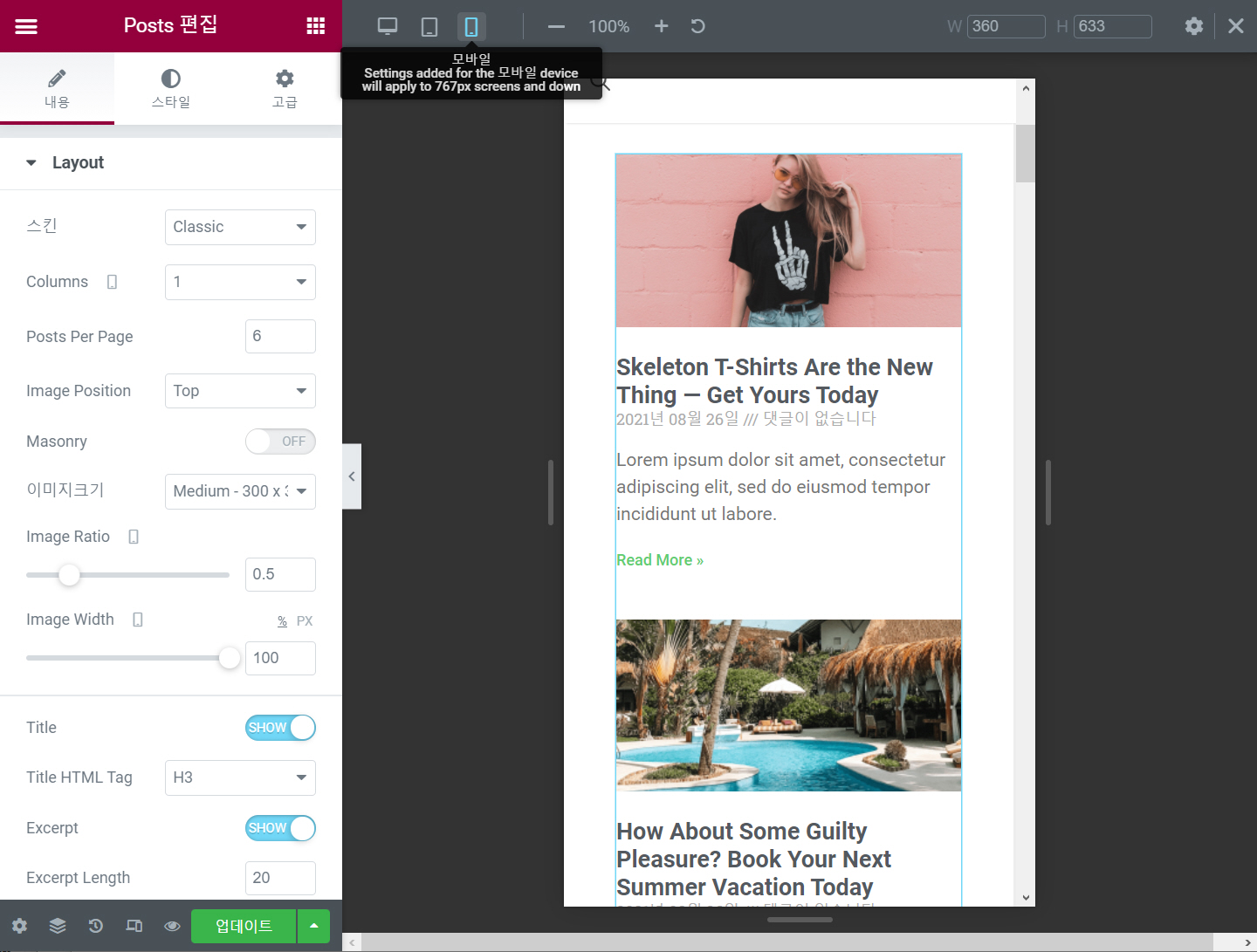Switch to desktop preview mode

pos(388,26)
